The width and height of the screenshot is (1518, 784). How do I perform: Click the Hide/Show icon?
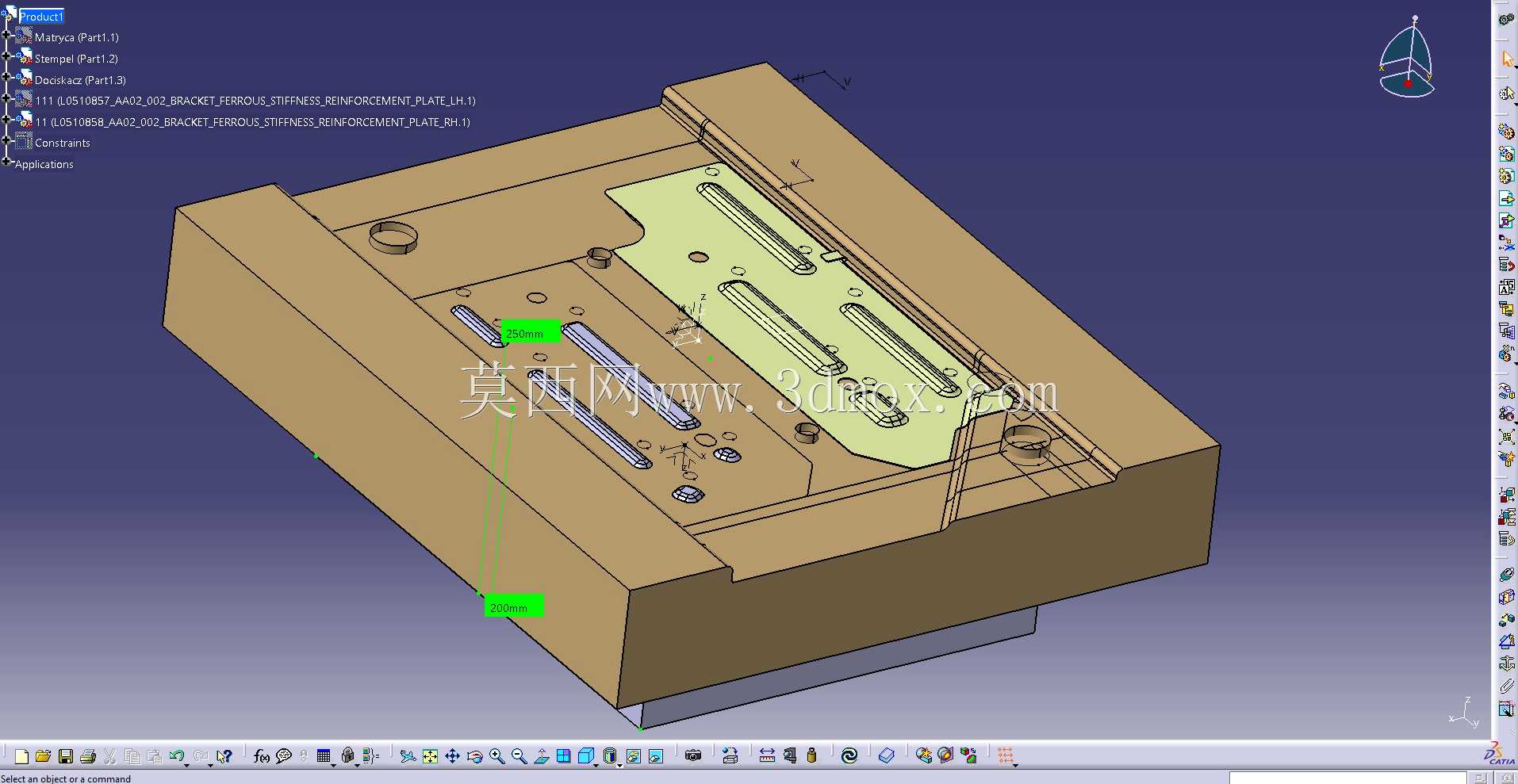pyautogui.click(x=633, y=756)
